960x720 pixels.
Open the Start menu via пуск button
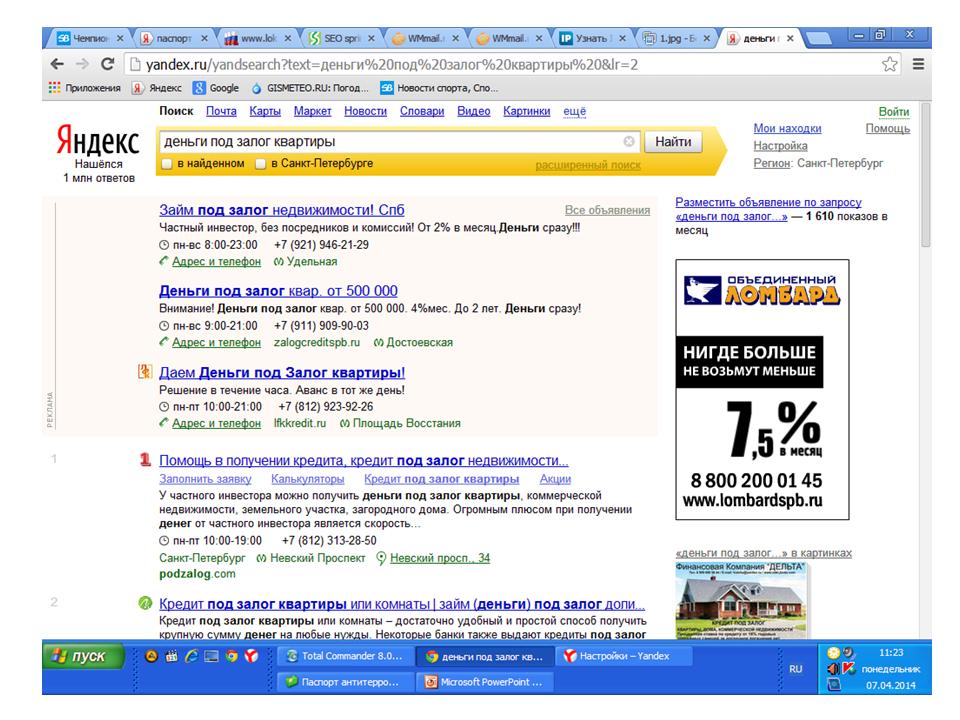83,656
